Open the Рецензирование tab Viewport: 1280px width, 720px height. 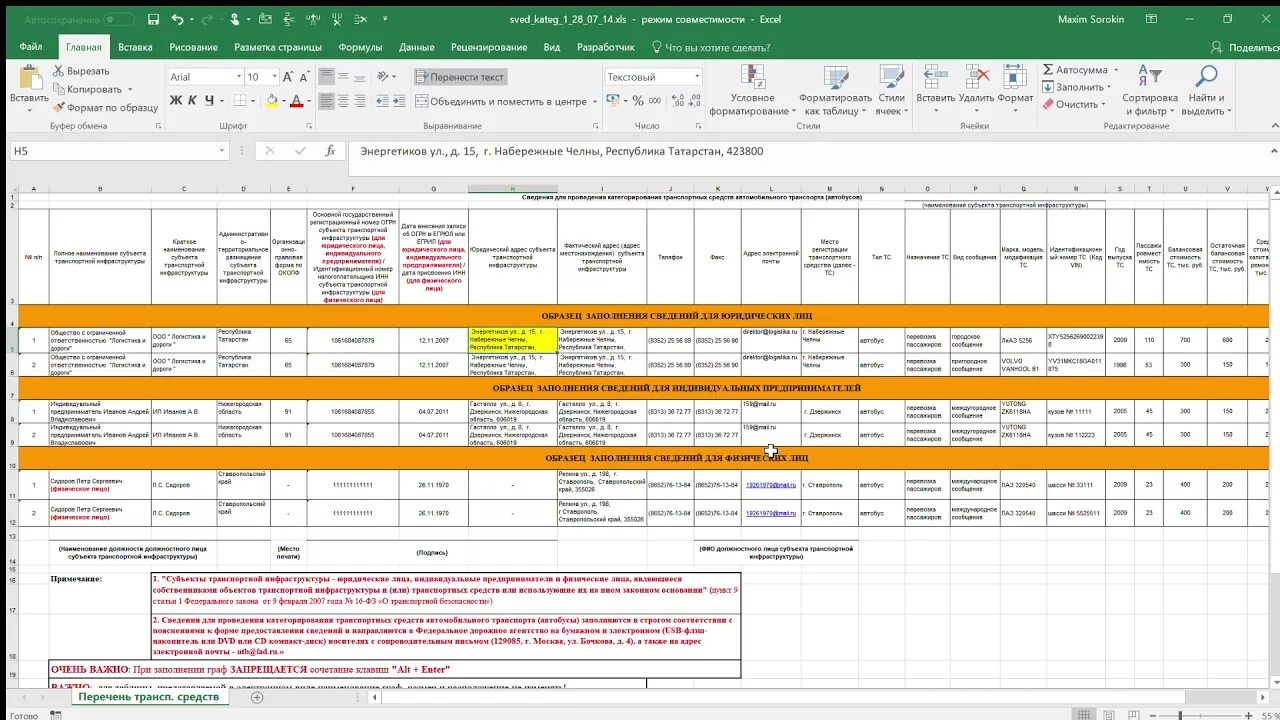click(x=489, y=47)
